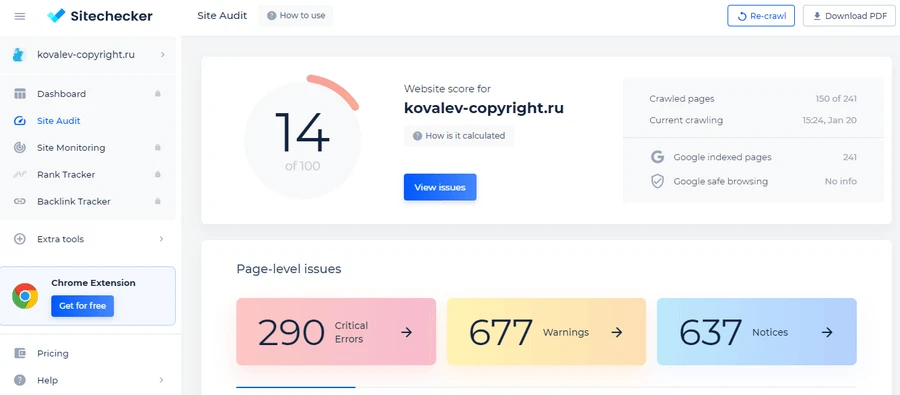The width and height of the screenshot is (900, 395).
Task: Expand the Extra tools chevron
Action: click(x=161, y=239)
